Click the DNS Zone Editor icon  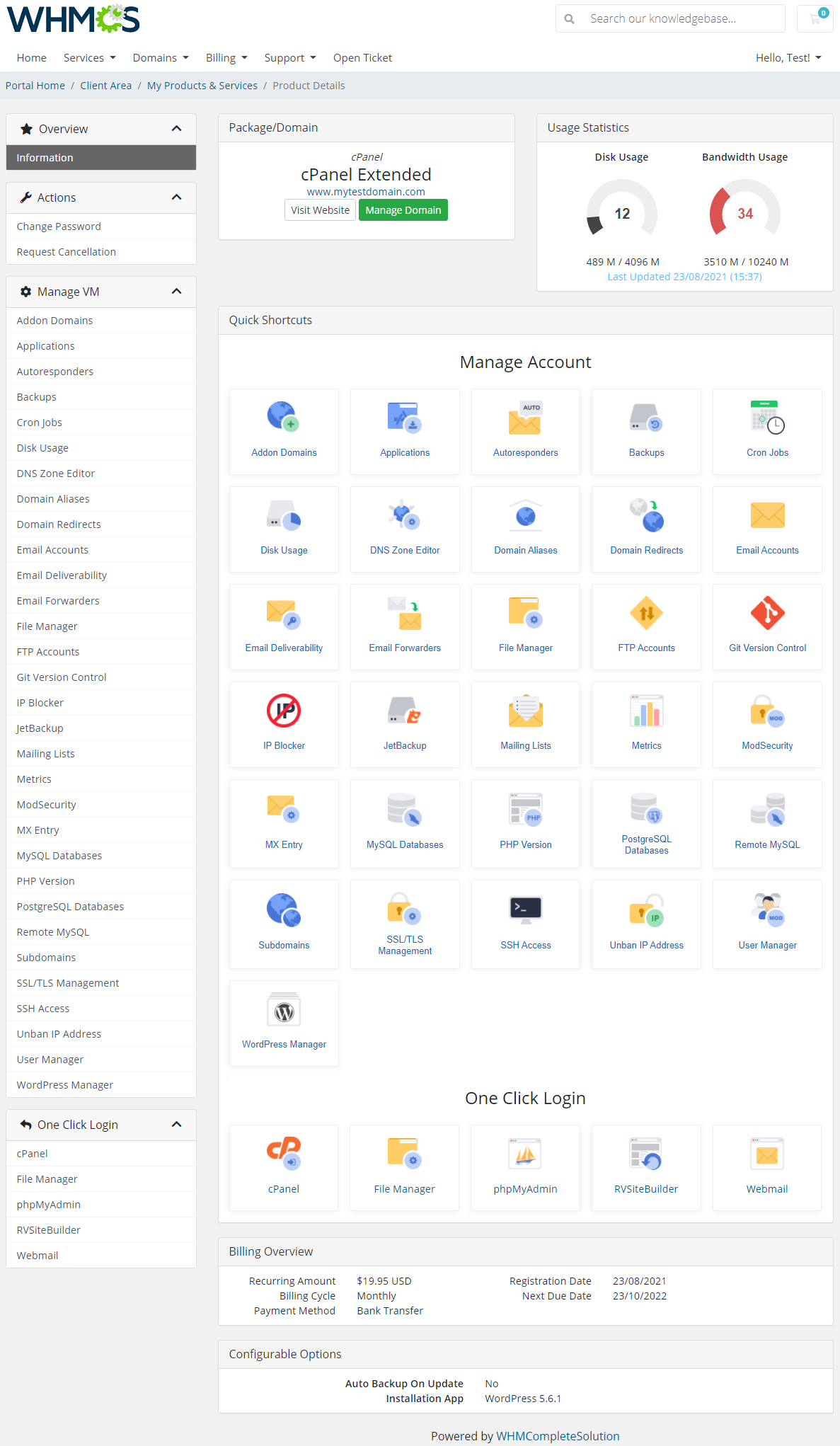(x=405, y=515)
